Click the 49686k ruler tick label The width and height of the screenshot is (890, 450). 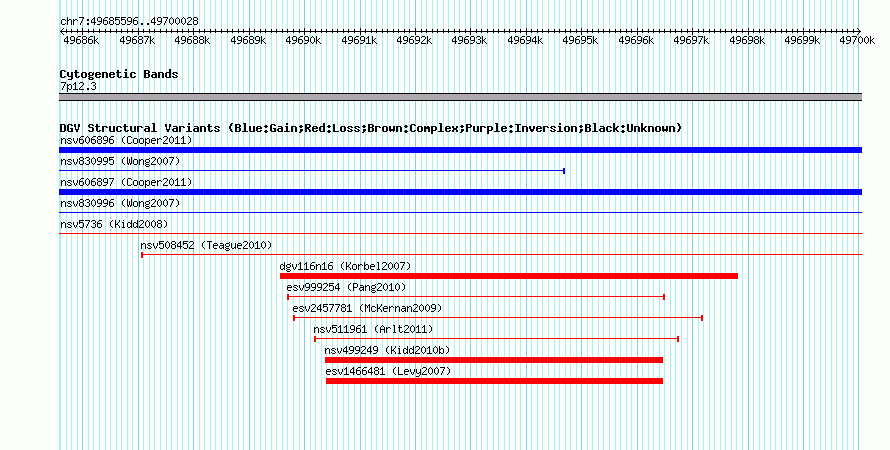click(81, 40)
